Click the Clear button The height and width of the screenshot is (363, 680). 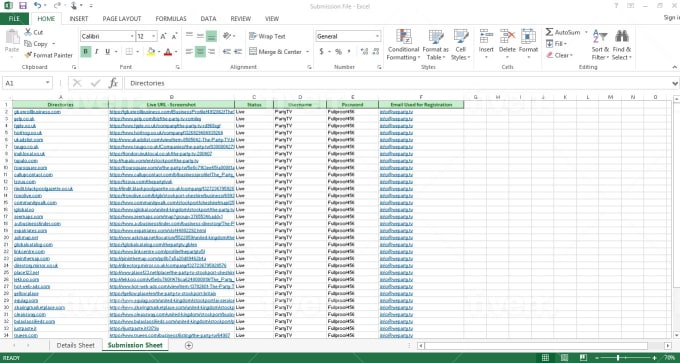coord(559,55)
